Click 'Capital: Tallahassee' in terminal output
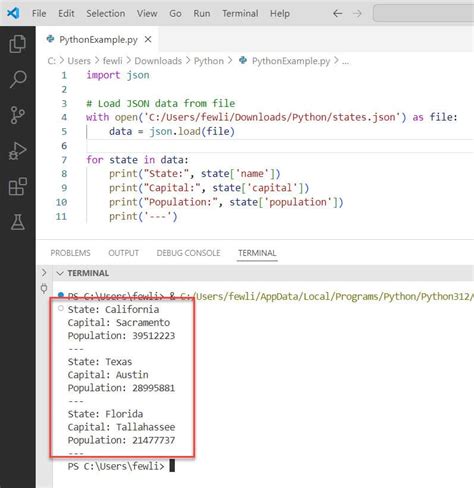Screen dimensions: 474x488 point(121,427)
